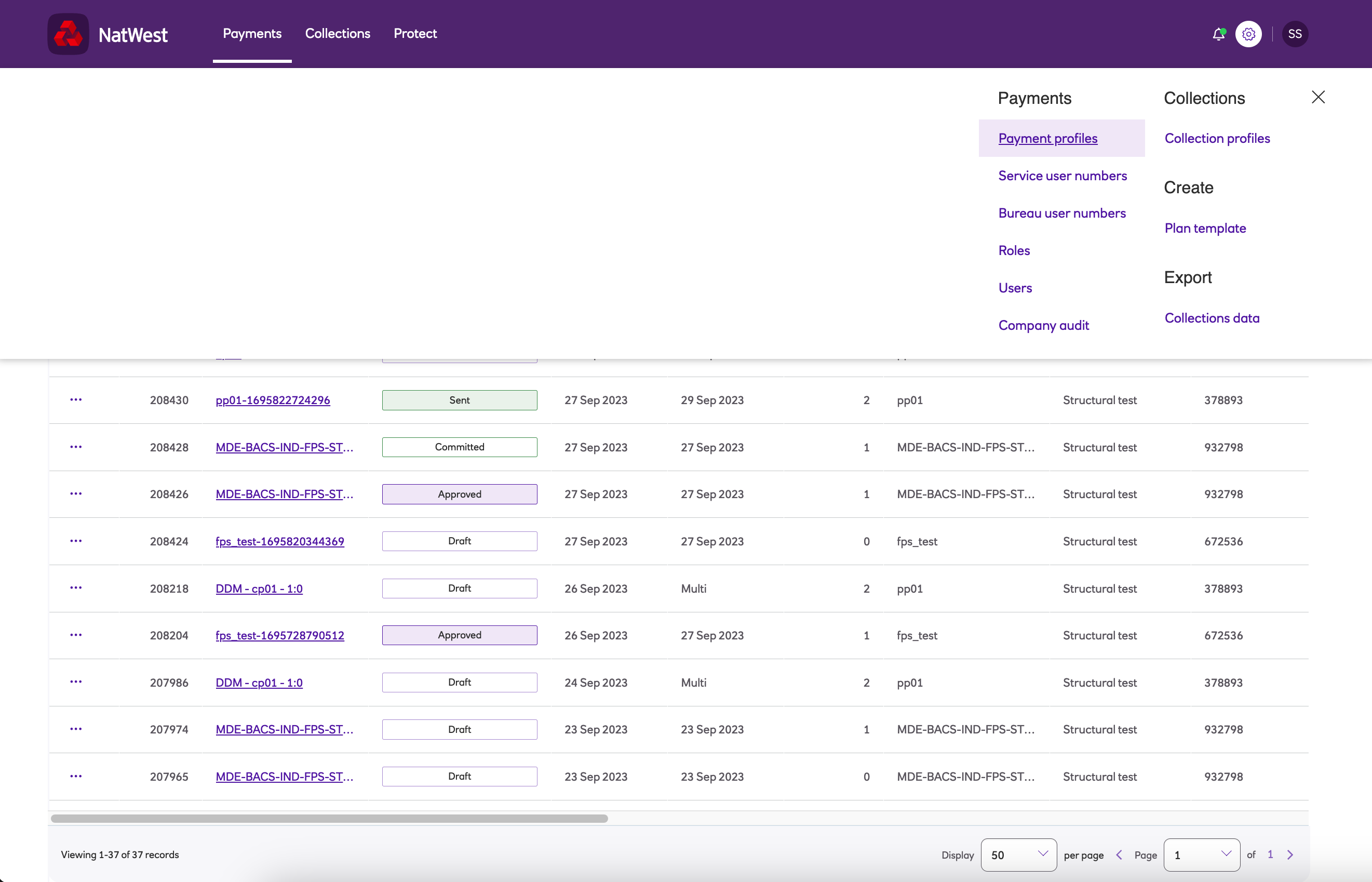Screen dimensions: 1372x882
Task: Switch to the Payments tab
Action: point(252,33)
